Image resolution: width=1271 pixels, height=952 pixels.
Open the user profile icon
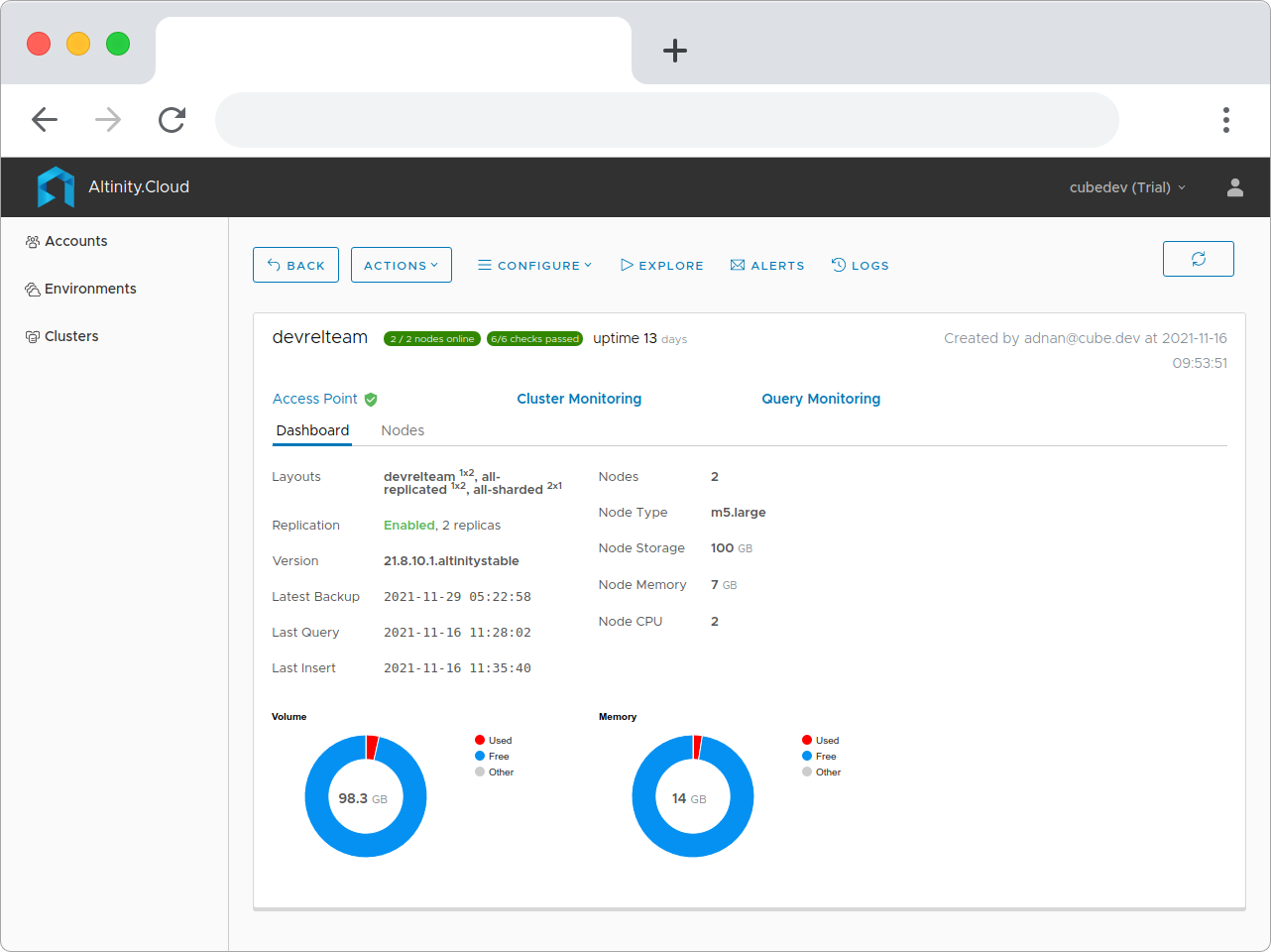tap(1234, 187)
